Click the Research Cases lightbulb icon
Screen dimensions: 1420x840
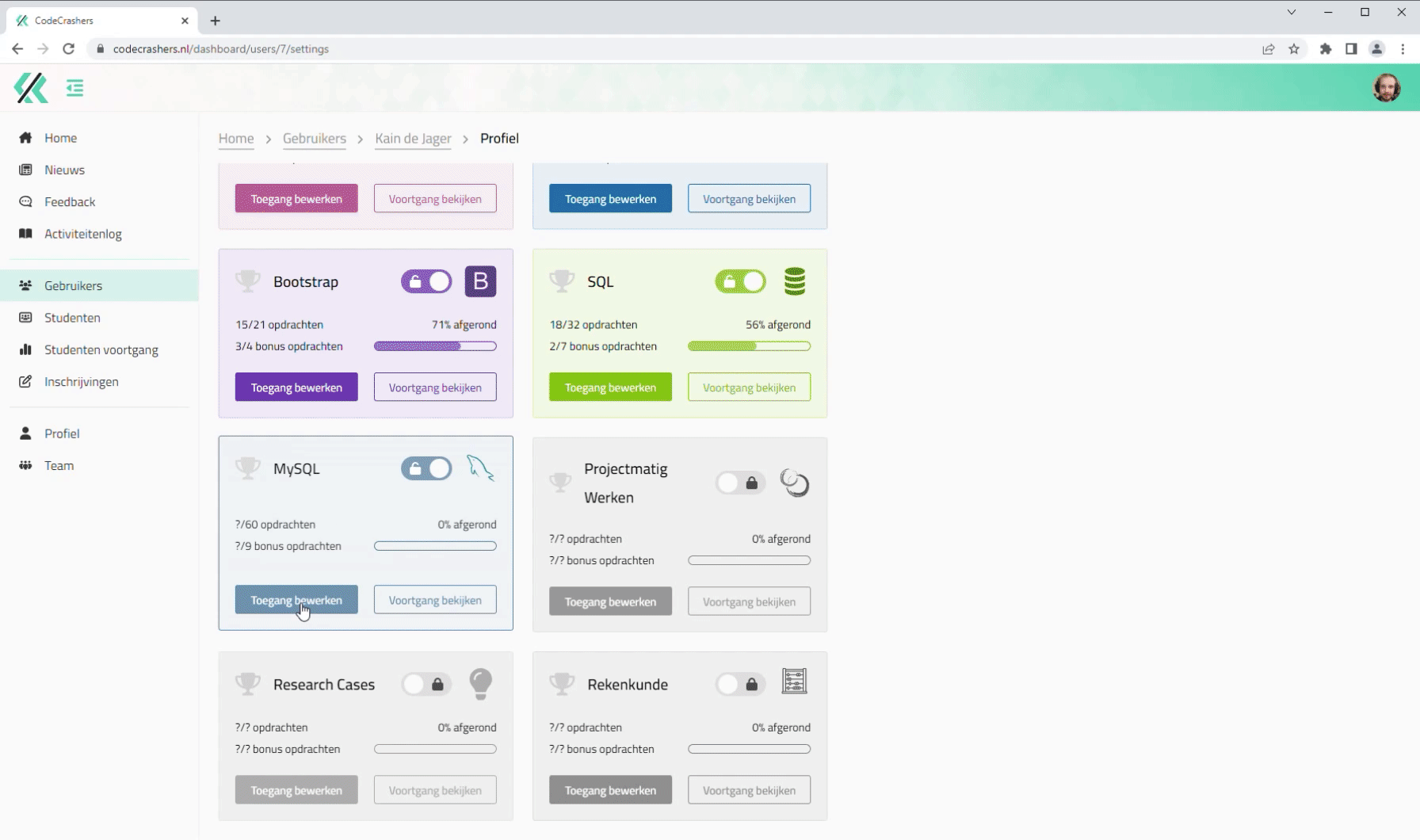[480, 684]
